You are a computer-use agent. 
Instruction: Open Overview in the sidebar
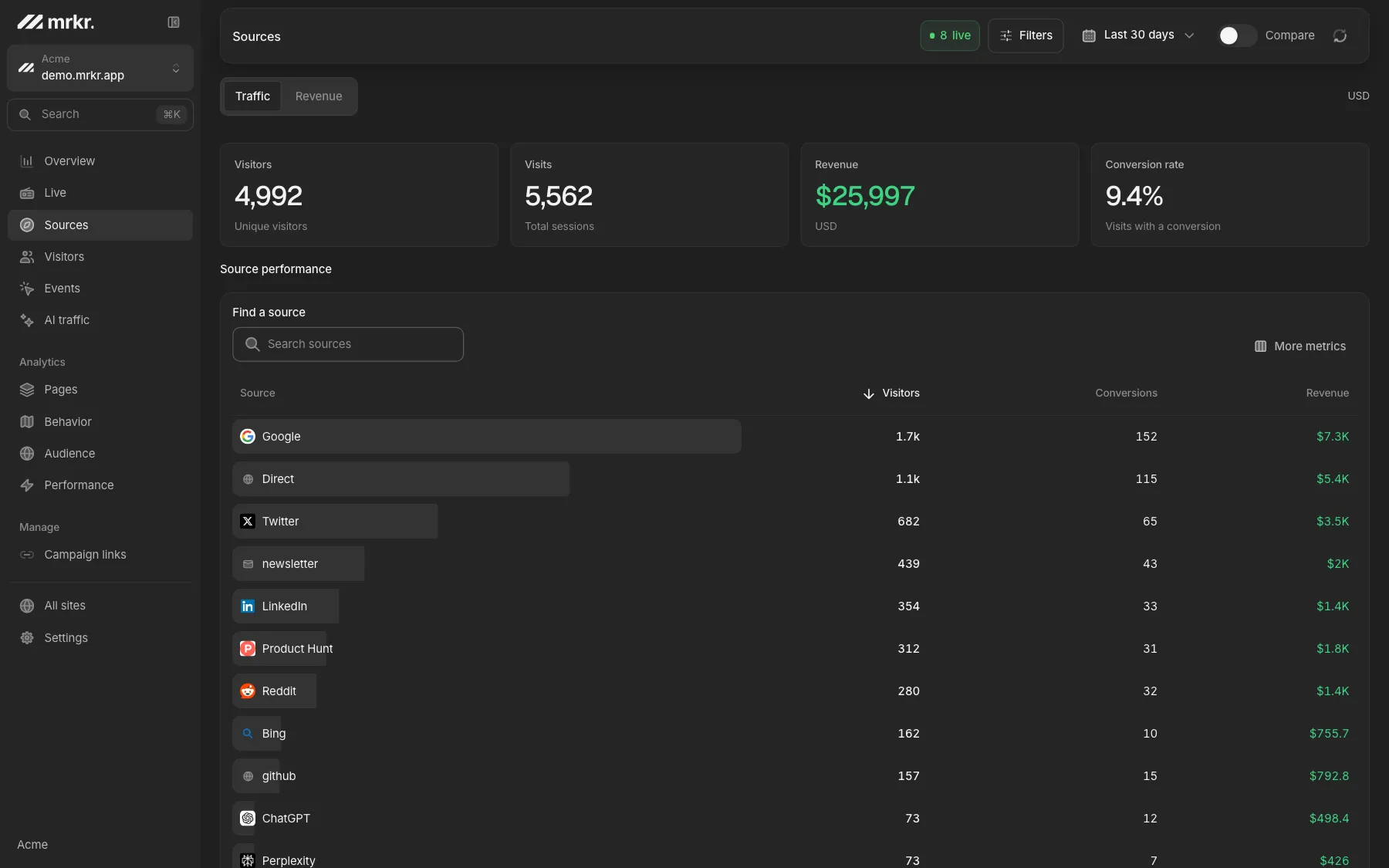point(100,161)
